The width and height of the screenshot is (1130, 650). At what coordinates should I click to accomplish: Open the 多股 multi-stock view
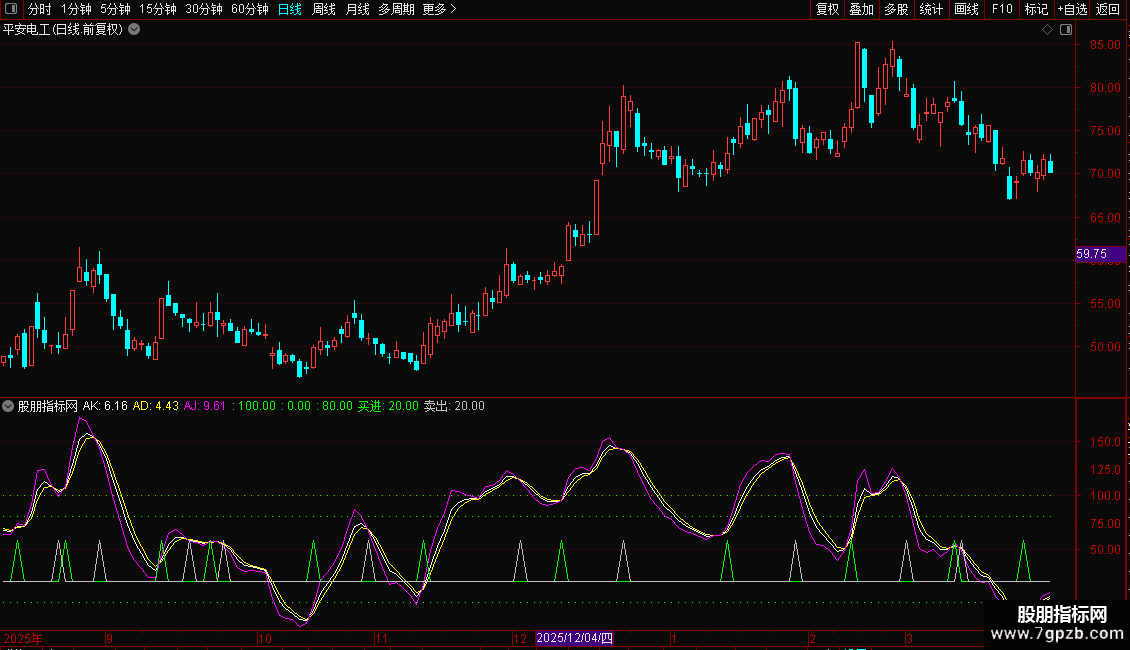tap(896, 9)
